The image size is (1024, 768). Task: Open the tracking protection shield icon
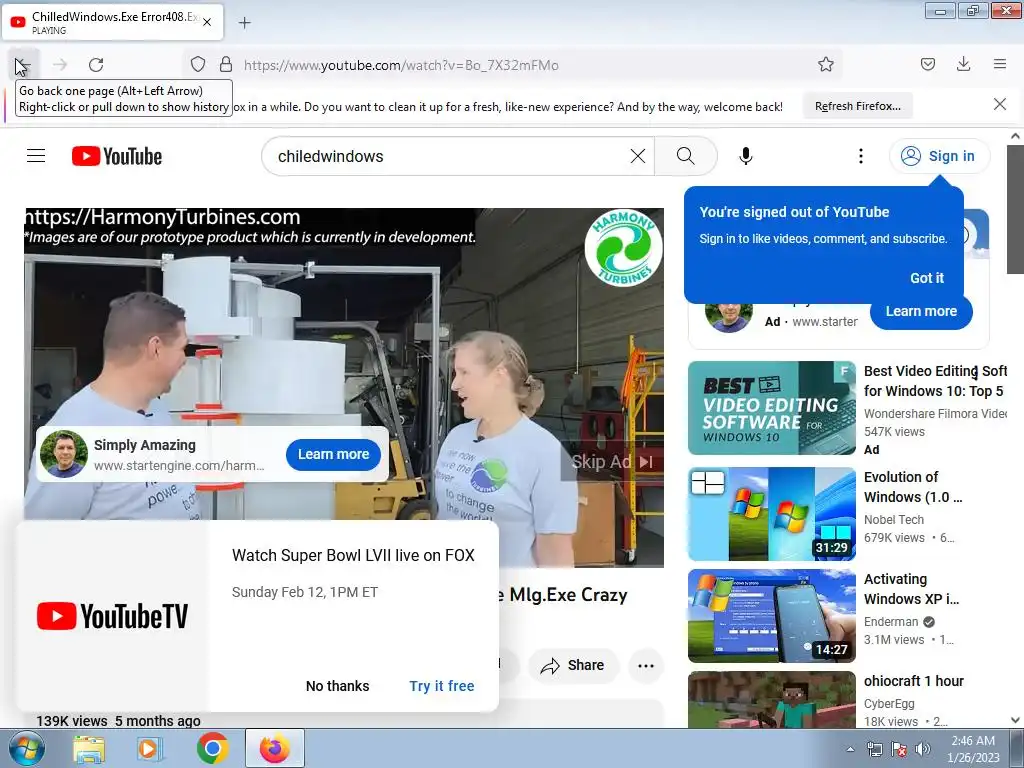pyautogui.click(x=198, y=64)
